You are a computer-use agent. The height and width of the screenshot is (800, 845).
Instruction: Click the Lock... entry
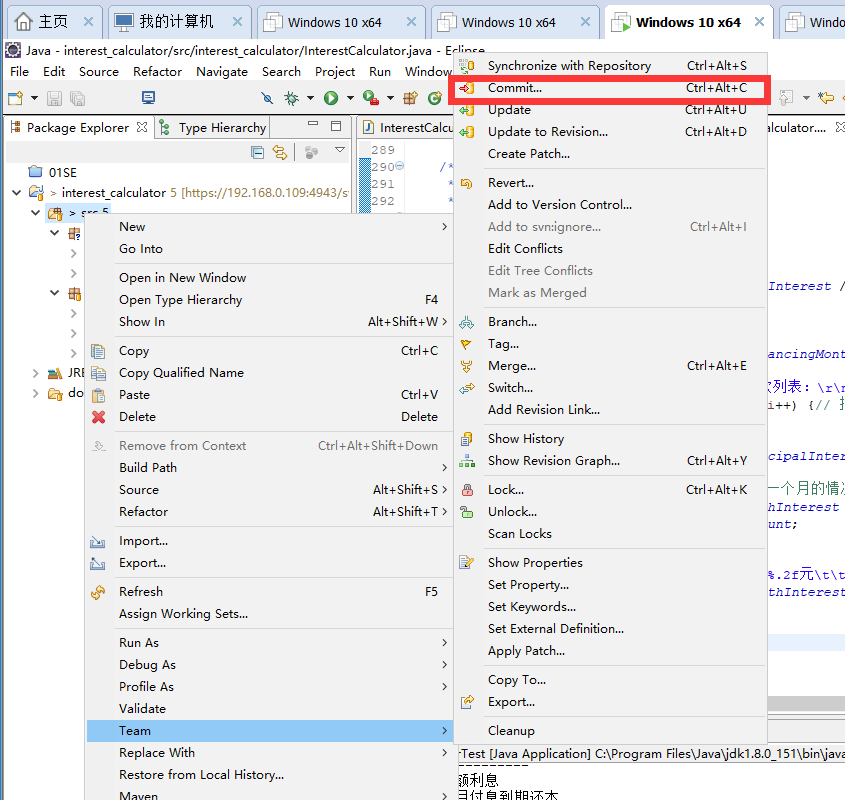609,491
